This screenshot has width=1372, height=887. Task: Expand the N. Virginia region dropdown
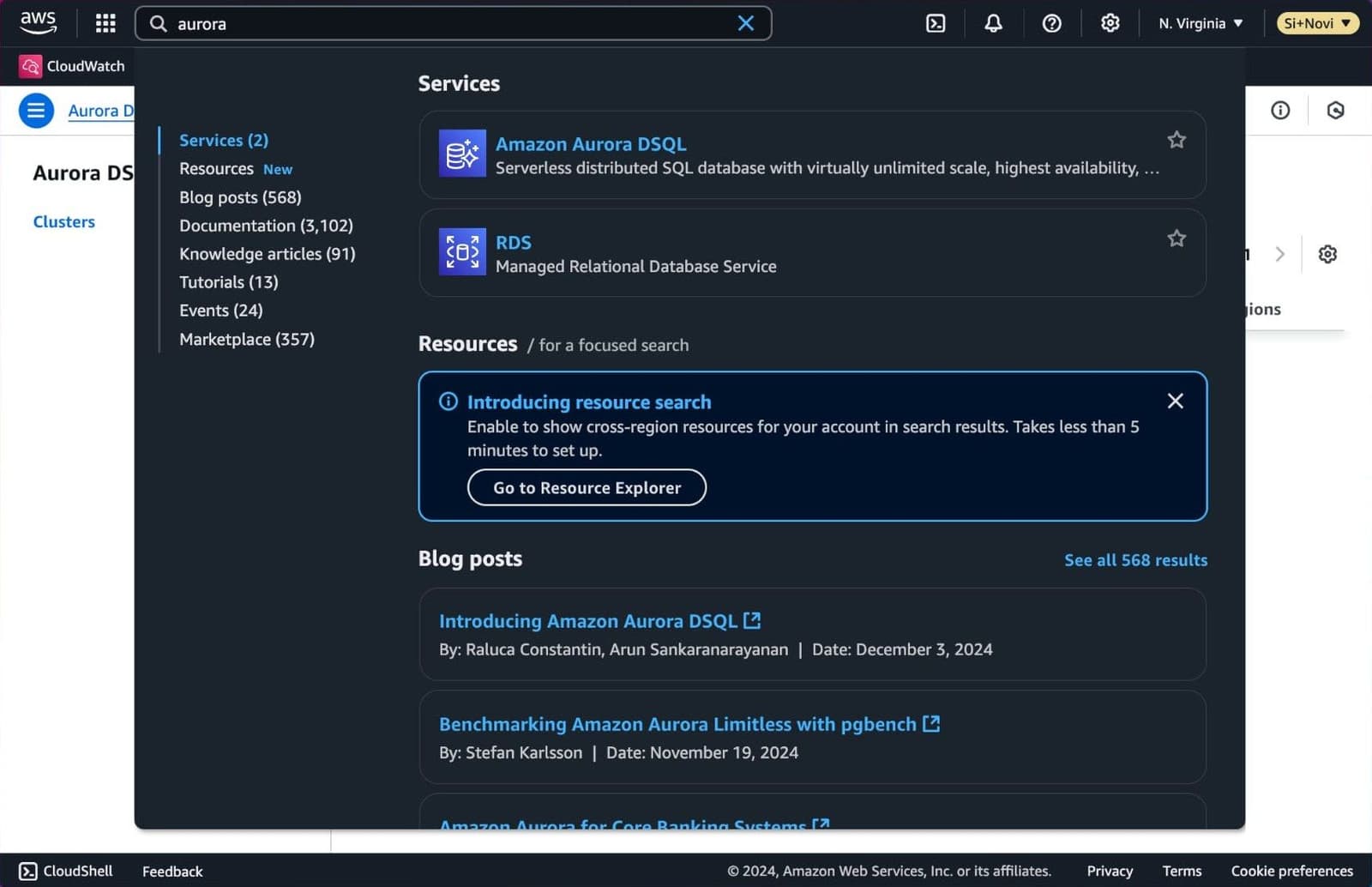(x=1200, y=23)
